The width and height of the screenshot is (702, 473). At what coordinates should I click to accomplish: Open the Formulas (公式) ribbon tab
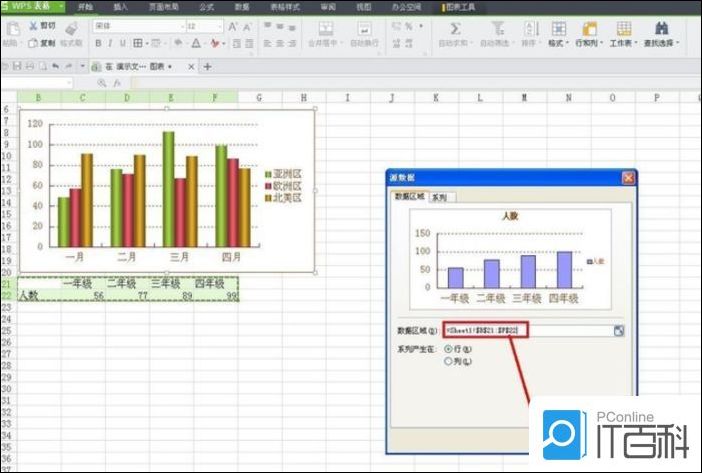pyautogui.click(x=206, y=7)
